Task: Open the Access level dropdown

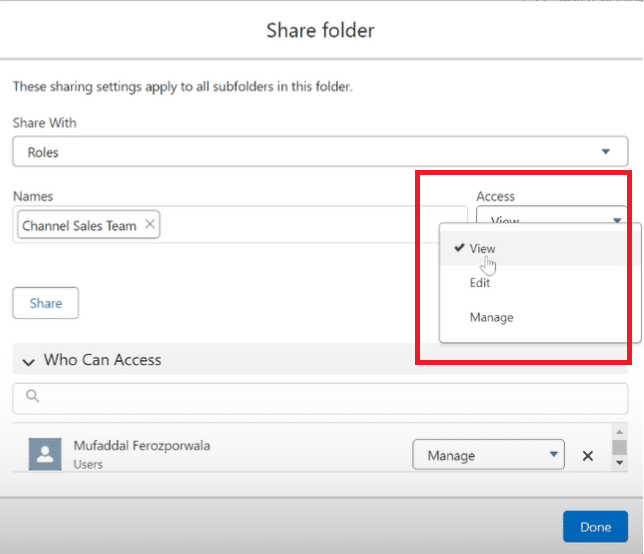Action: [551, 219]
